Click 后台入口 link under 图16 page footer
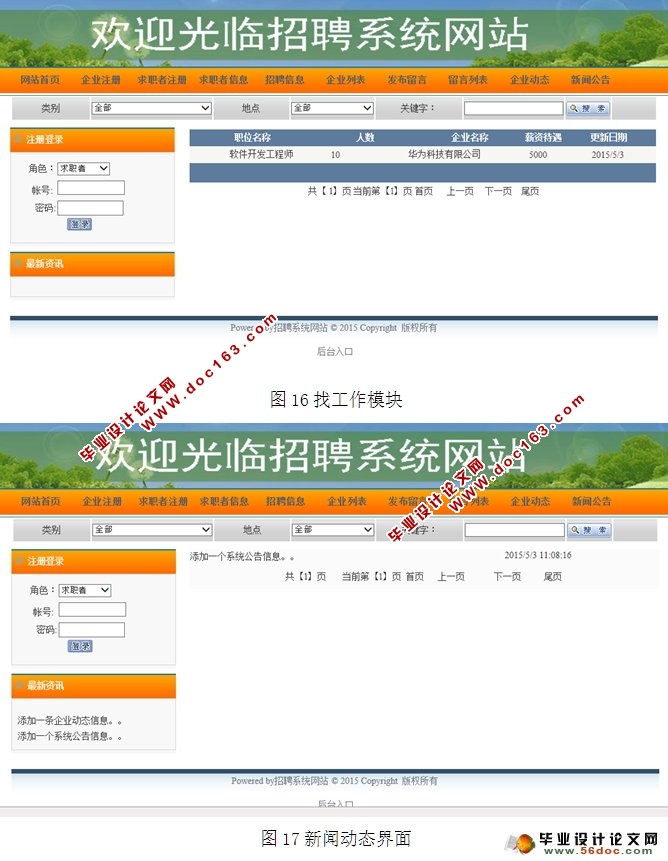Image resolution: width=668 pixels, height=861 pixels. tap(335, 351)
